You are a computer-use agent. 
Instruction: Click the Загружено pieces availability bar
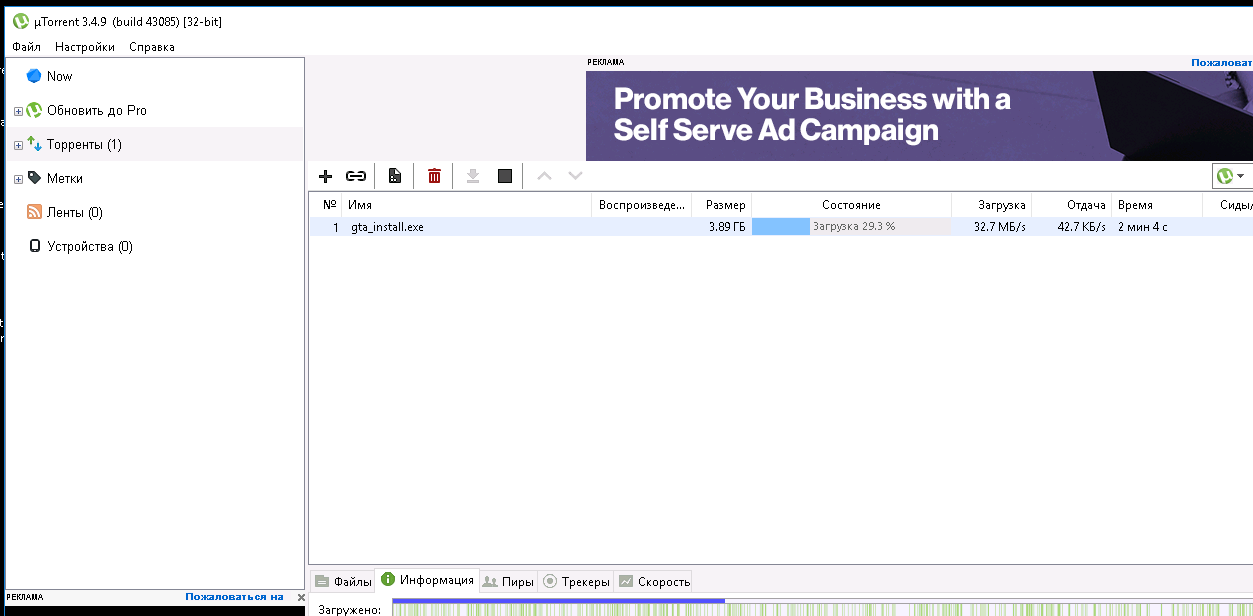pyautogui.click(x=822, y=608)
